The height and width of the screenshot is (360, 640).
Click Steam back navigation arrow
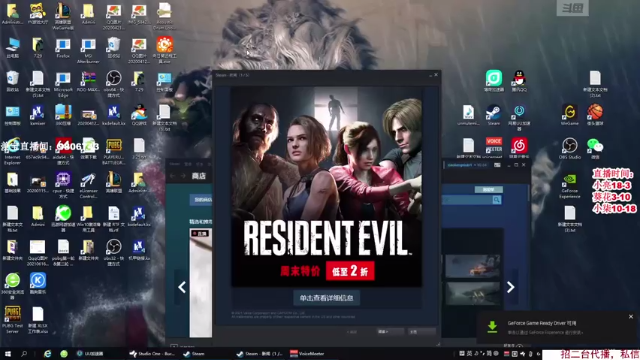tap(173, 176)
